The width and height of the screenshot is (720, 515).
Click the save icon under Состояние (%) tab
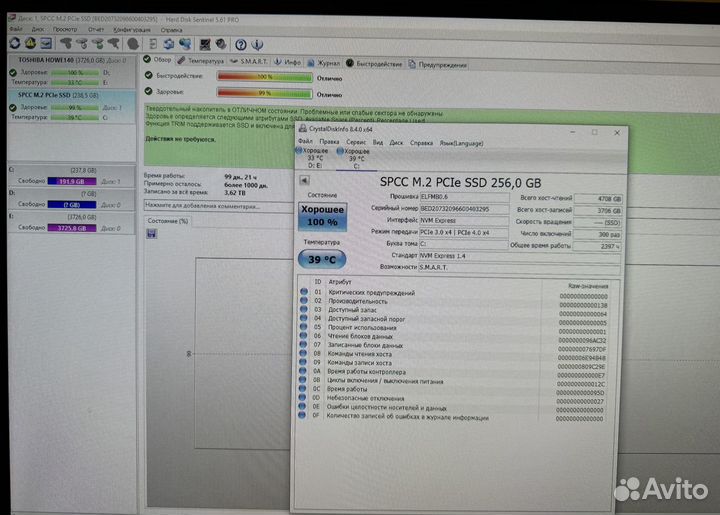(151, 234)
